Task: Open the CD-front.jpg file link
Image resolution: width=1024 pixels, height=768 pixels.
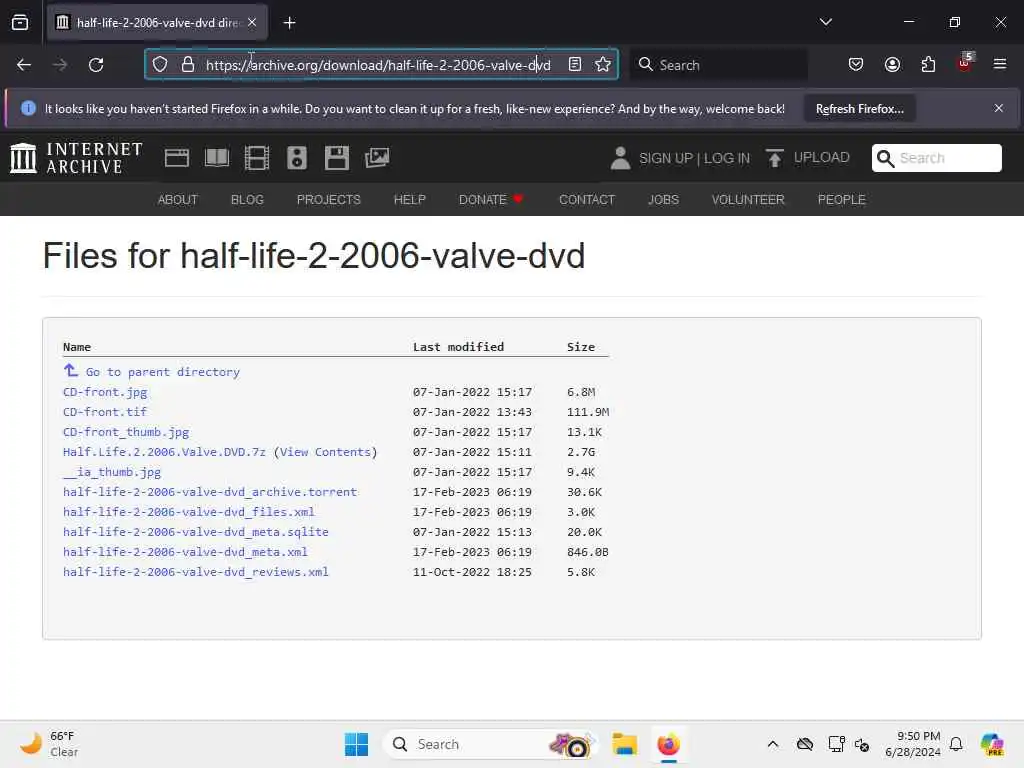Action: pos(105,392)
